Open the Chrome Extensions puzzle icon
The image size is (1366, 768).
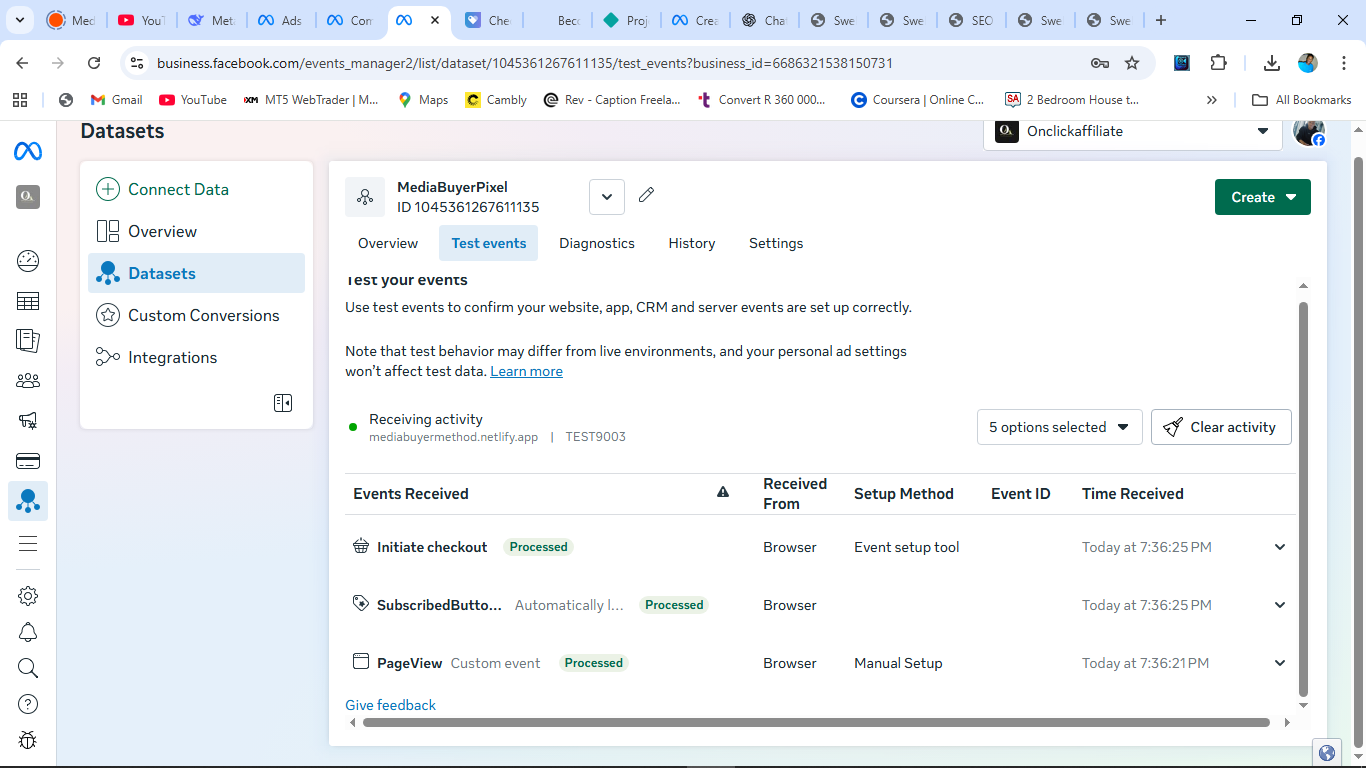tap(1218, 63)
